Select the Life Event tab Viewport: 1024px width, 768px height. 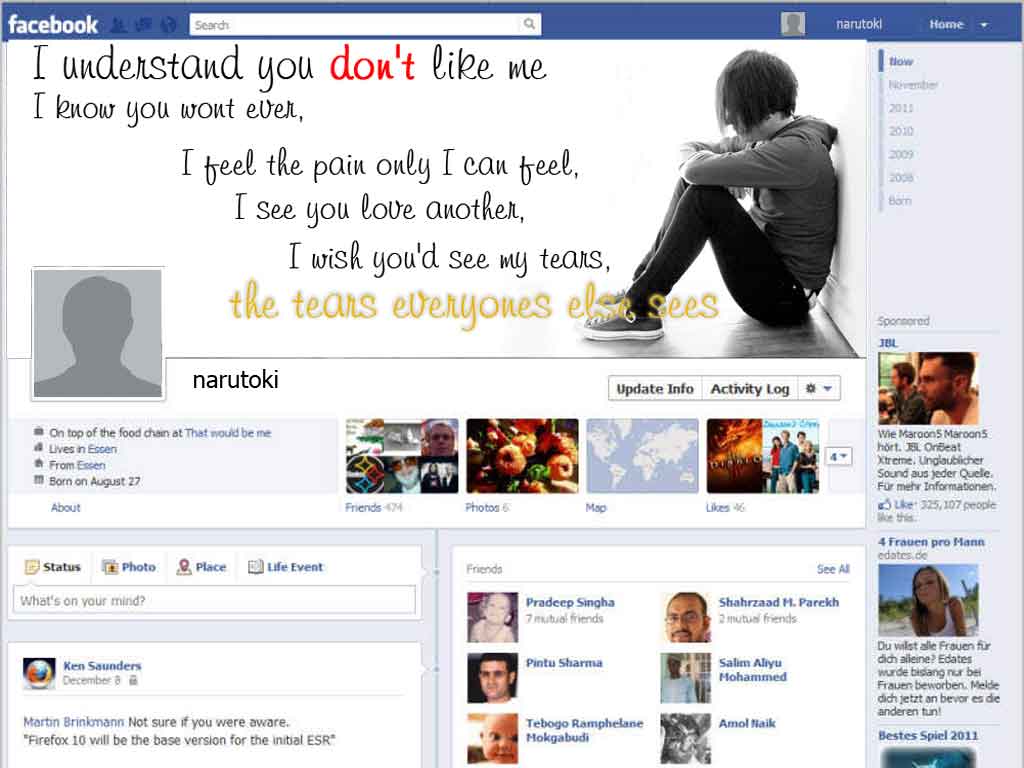click(x=285, y=567)
